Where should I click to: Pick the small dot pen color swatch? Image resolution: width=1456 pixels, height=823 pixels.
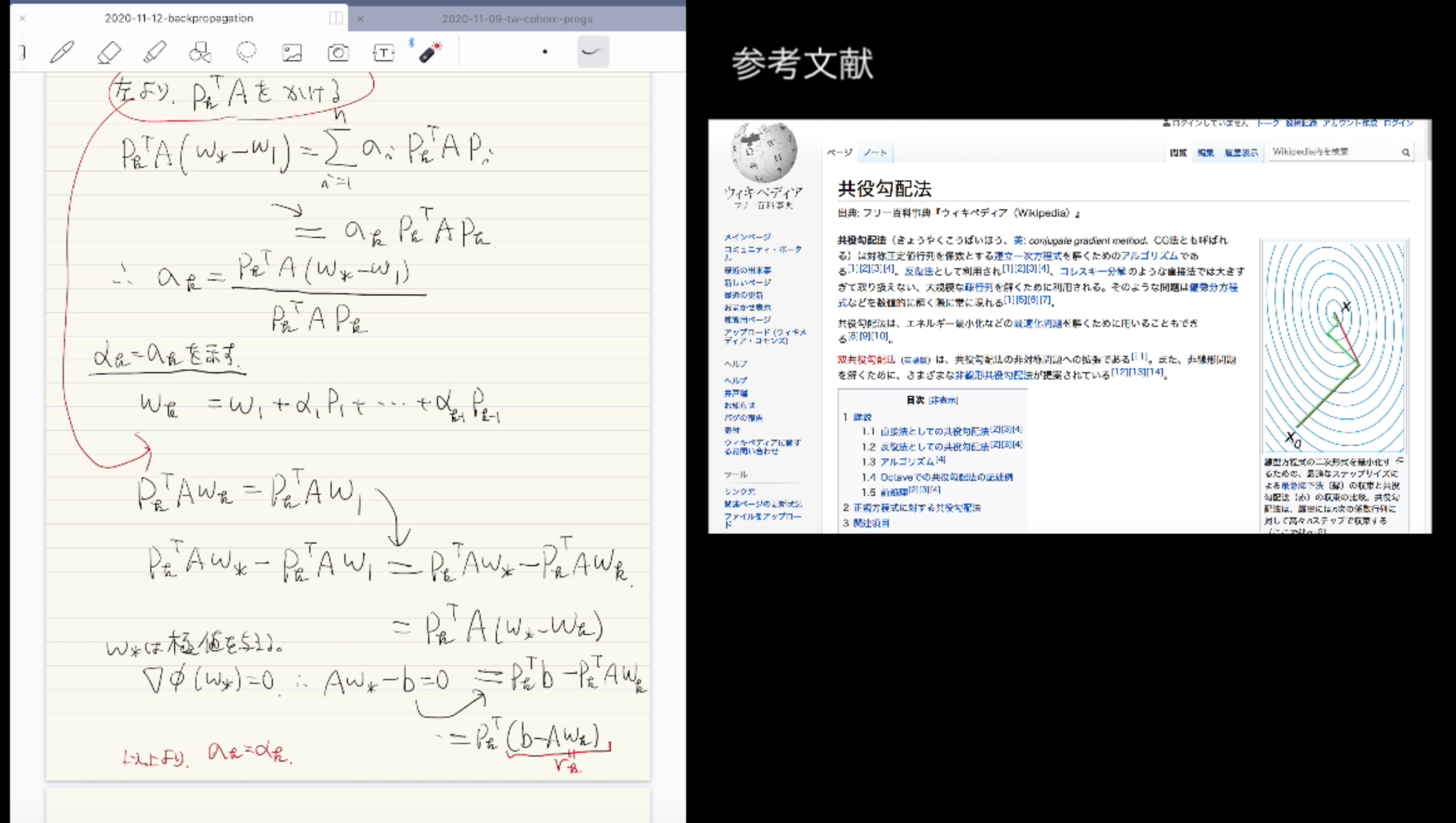tap(545, 52)
